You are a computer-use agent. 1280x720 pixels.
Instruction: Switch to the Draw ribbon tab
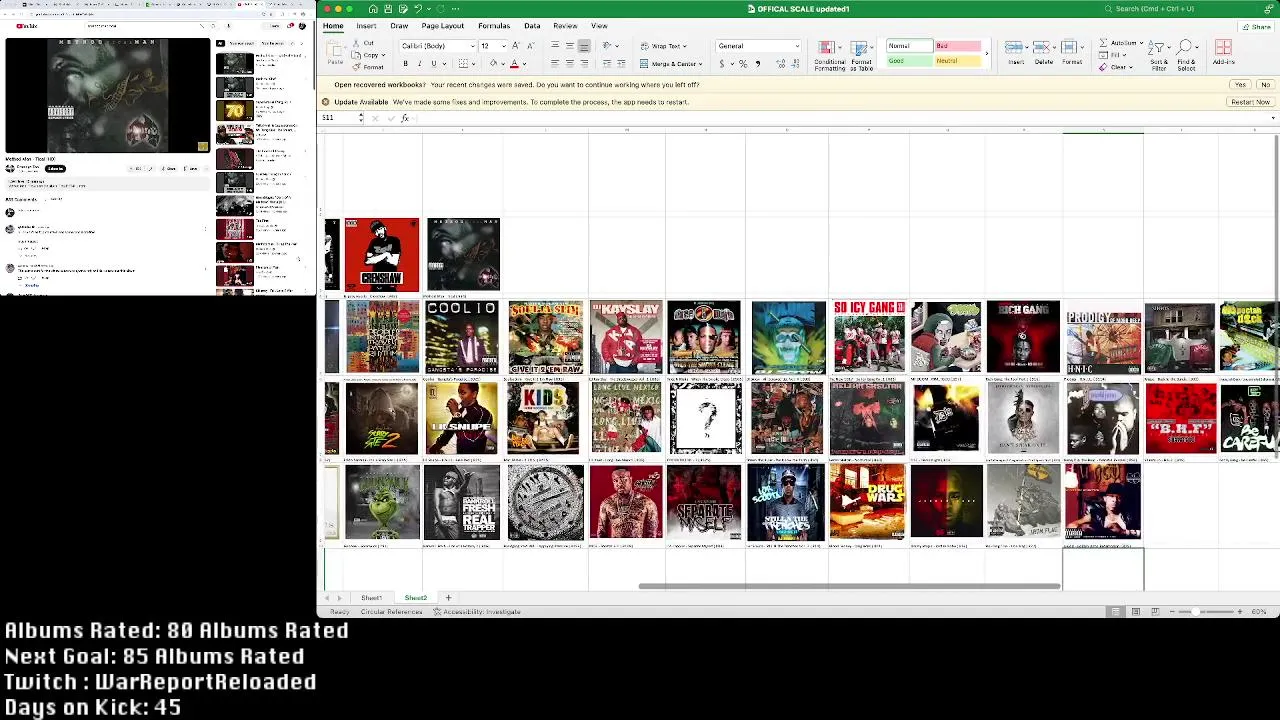pos(399,26)
